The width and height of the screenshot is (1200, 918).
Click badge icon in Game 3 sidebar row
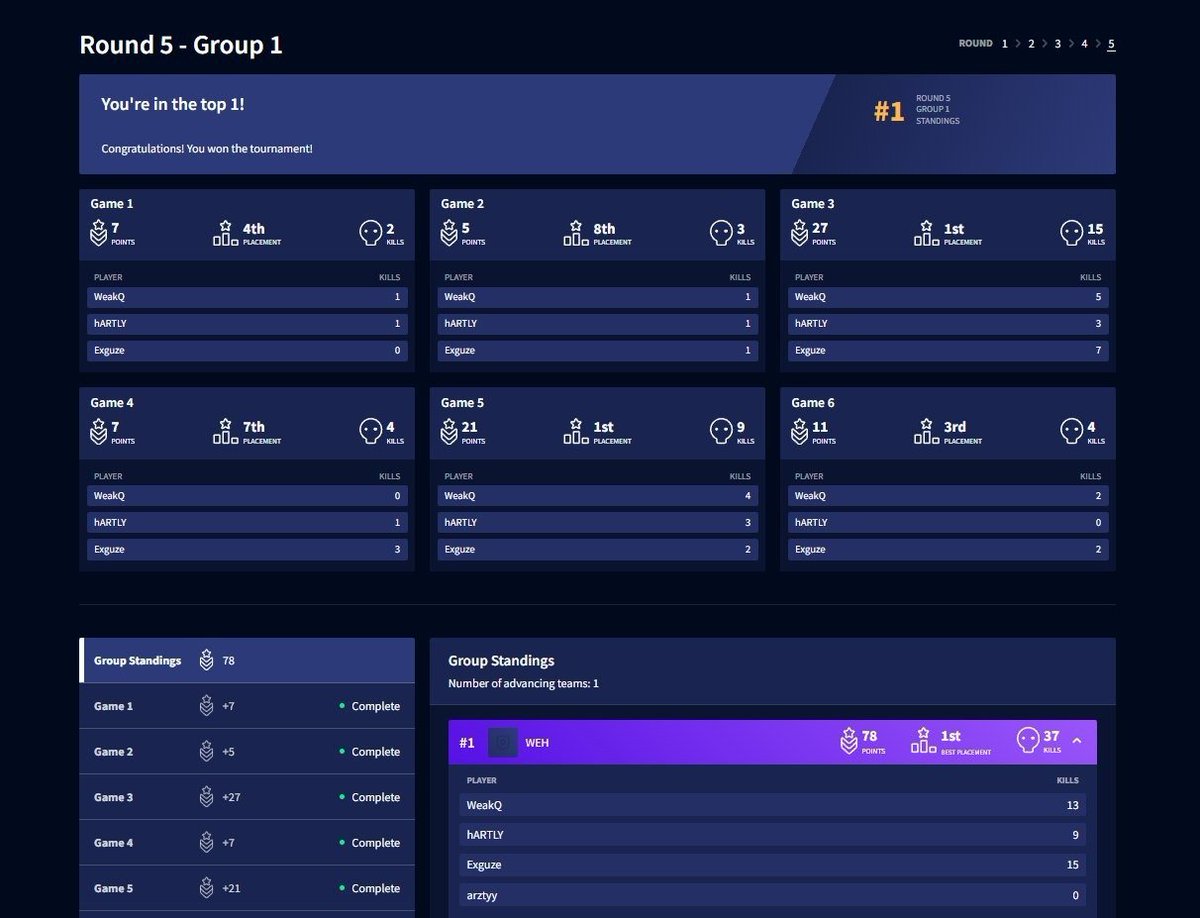(206, 797)
